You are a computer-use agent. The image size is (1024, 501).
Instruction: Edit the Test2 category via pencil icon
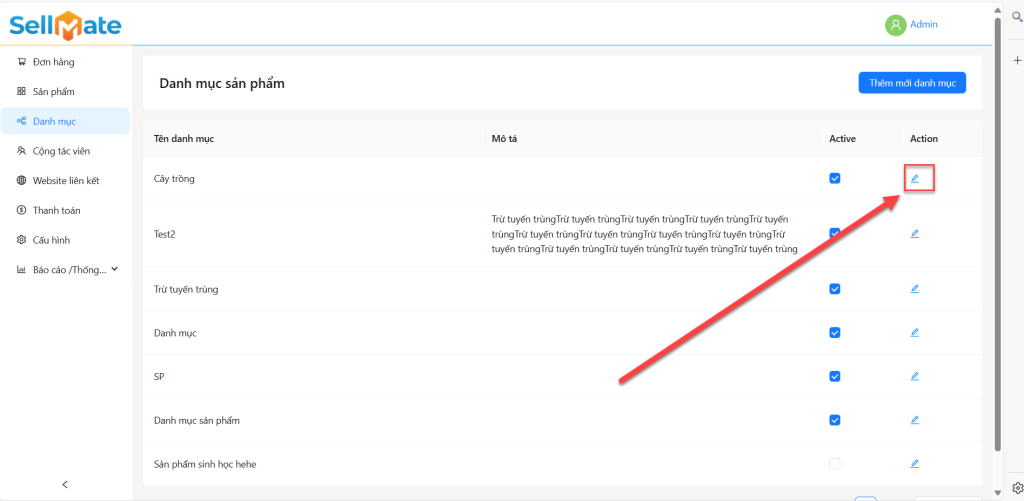(914, 233)
